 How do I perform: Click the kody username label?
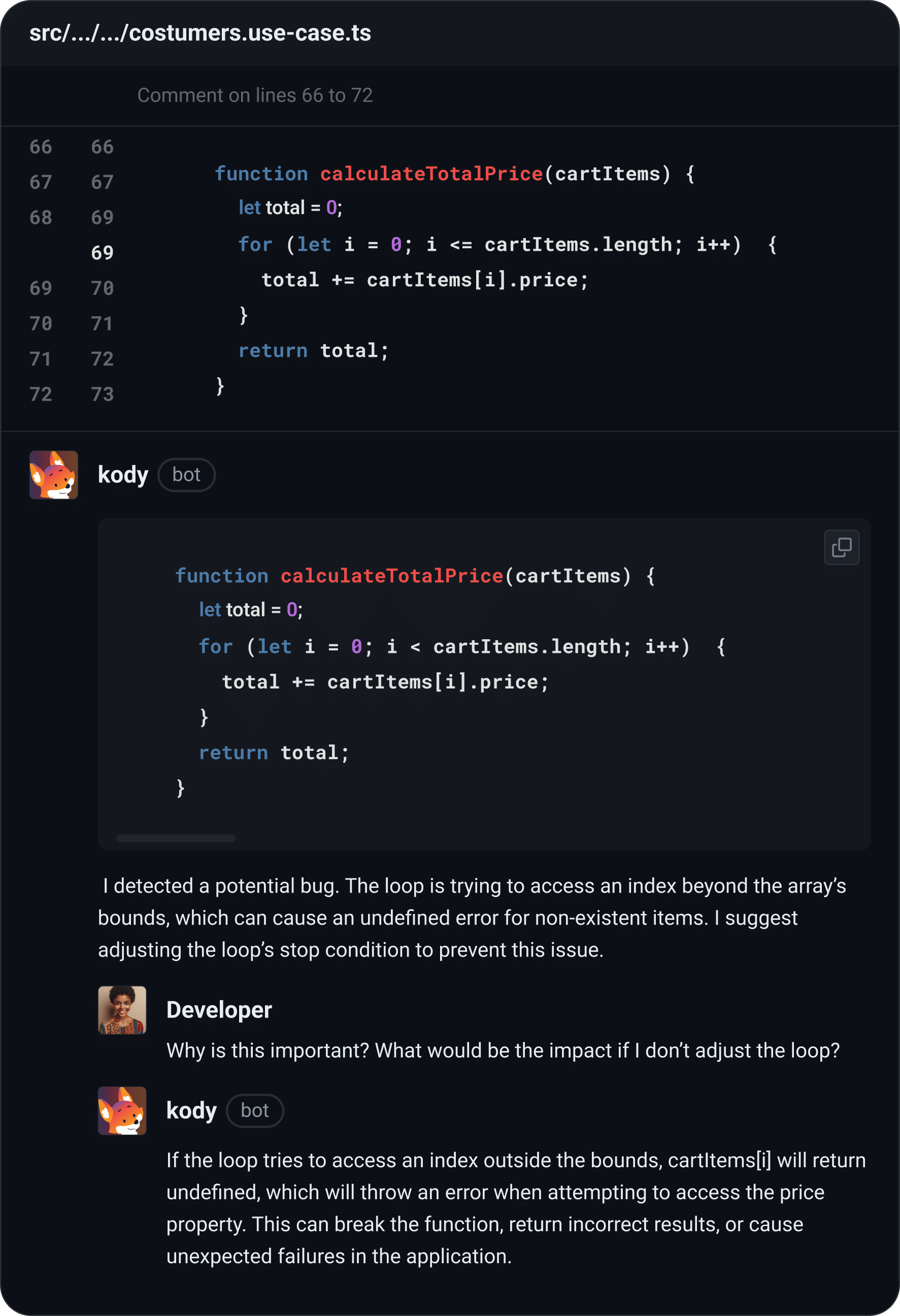(x=122, y=475)
